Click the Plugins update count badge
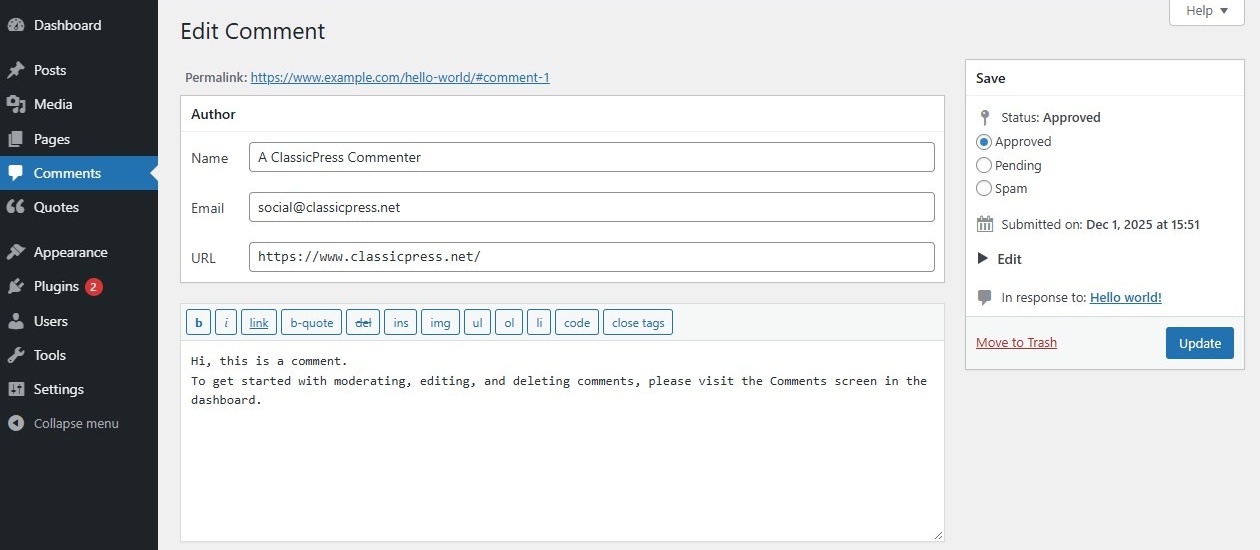The height and width of the screenshot is (550, 1260). 93,286
